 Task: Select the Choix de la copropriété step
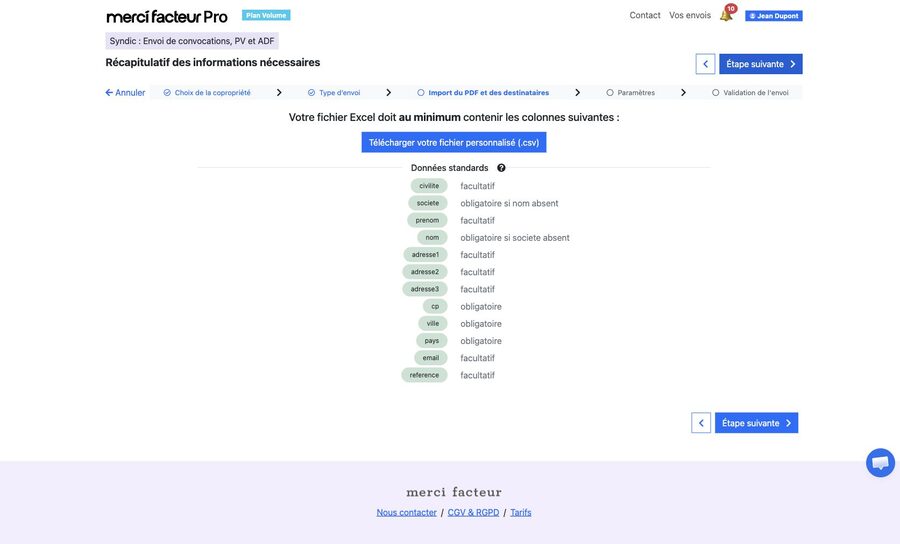(207, 92)
